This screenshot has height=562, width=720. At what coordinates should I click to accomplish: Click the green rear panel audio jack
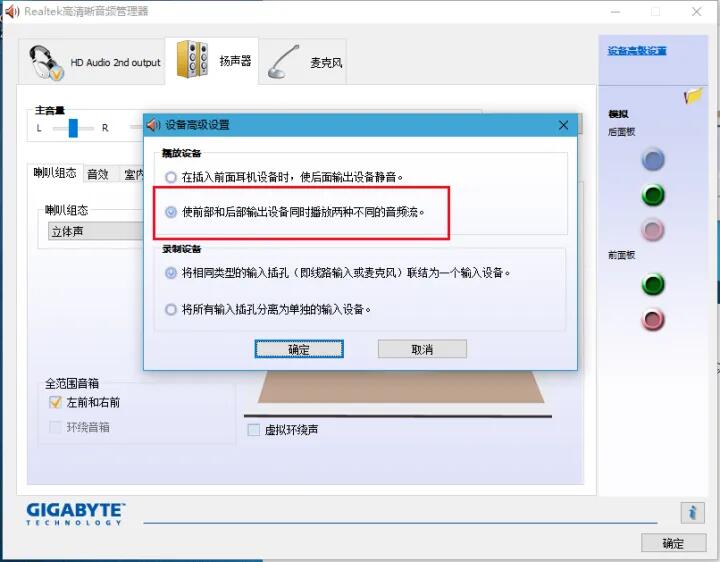[653, 195]
